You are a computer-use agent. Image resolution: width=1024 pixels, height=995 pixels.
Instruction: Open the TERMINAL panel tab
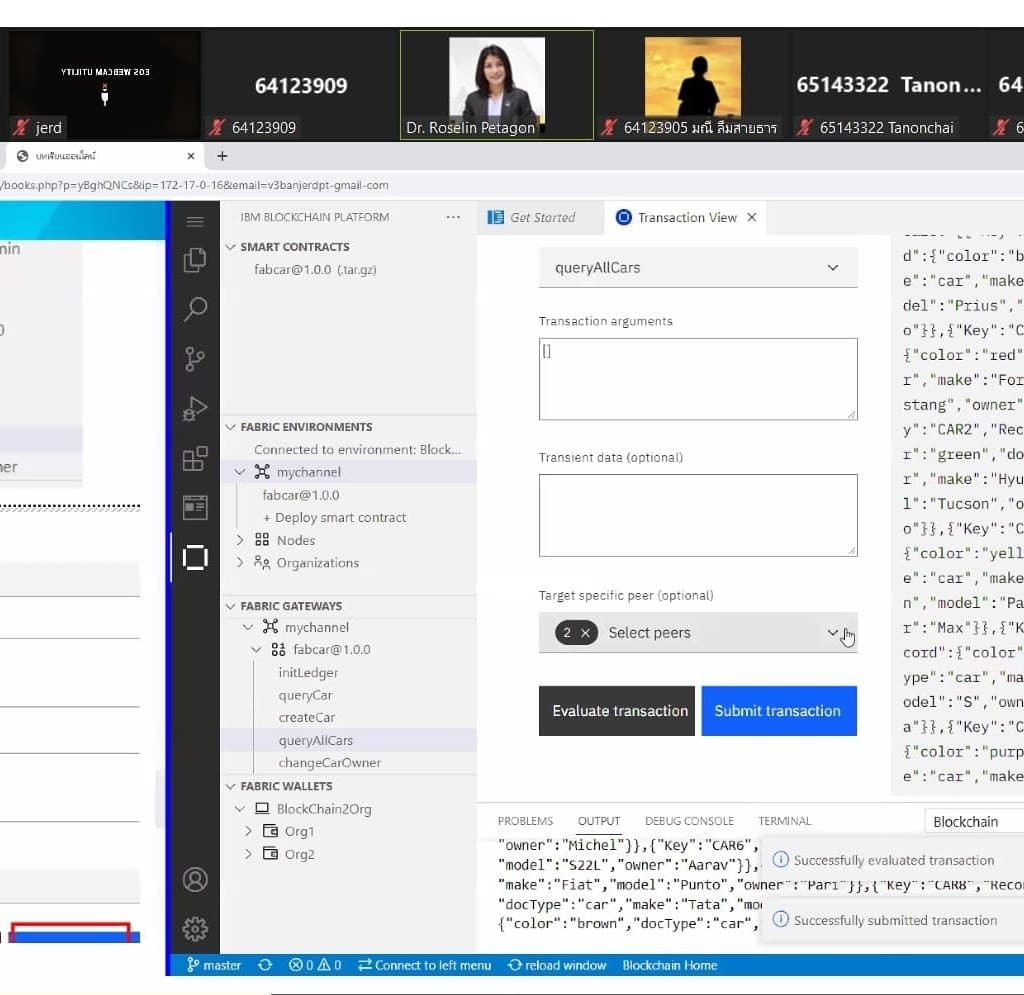784,821
